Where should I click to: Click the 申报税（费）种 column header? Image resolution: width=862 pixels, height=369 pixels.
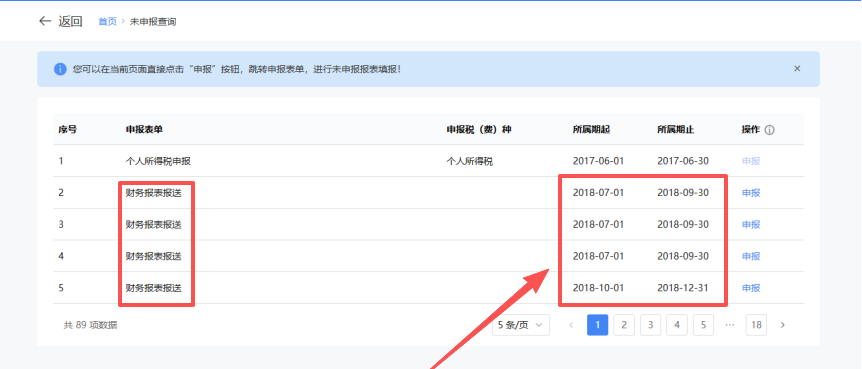coord(479,130)
